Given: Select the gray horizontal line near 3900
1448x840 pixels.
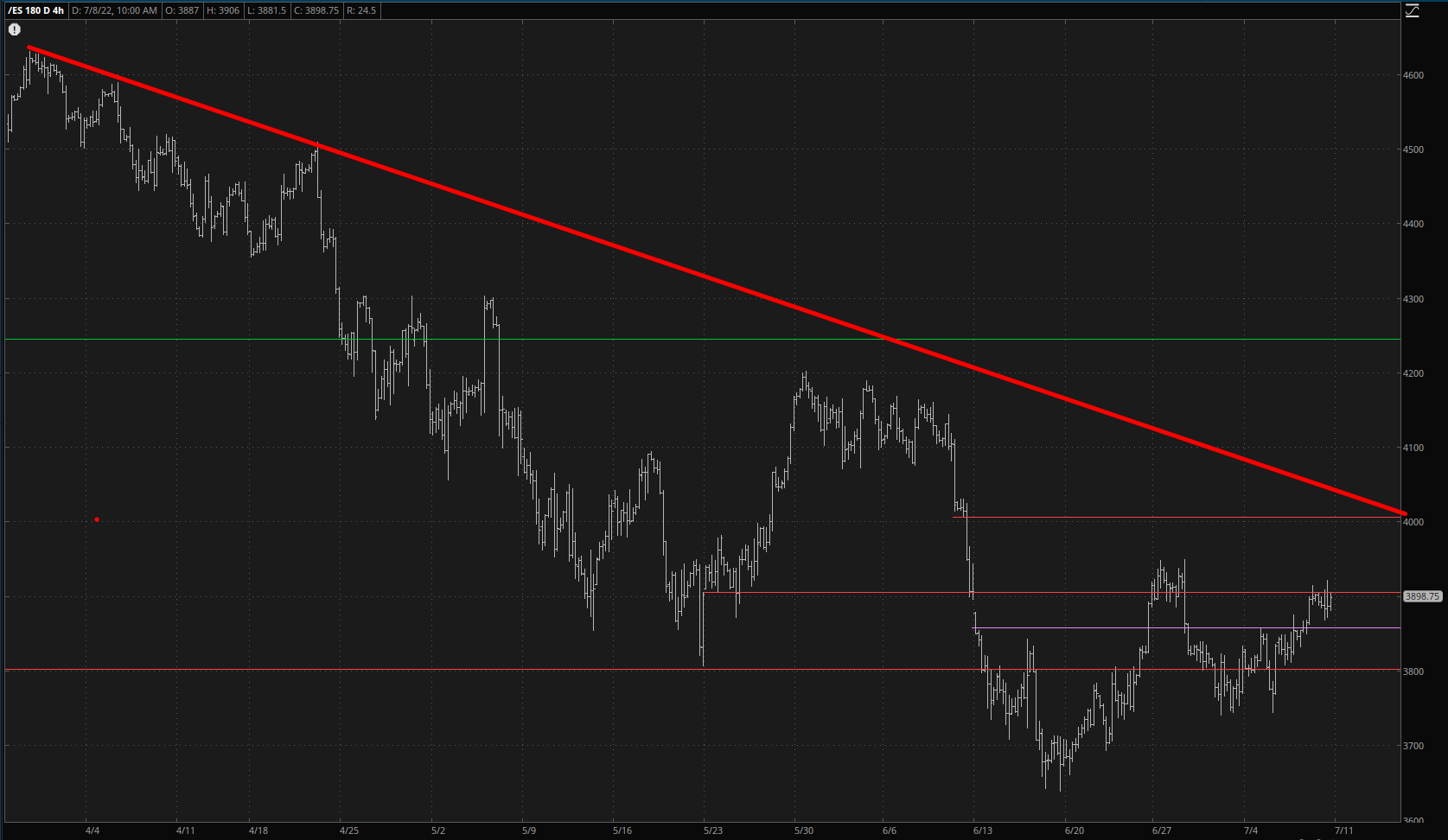Looking at the screenshot, I should [x=1052, y=593].
